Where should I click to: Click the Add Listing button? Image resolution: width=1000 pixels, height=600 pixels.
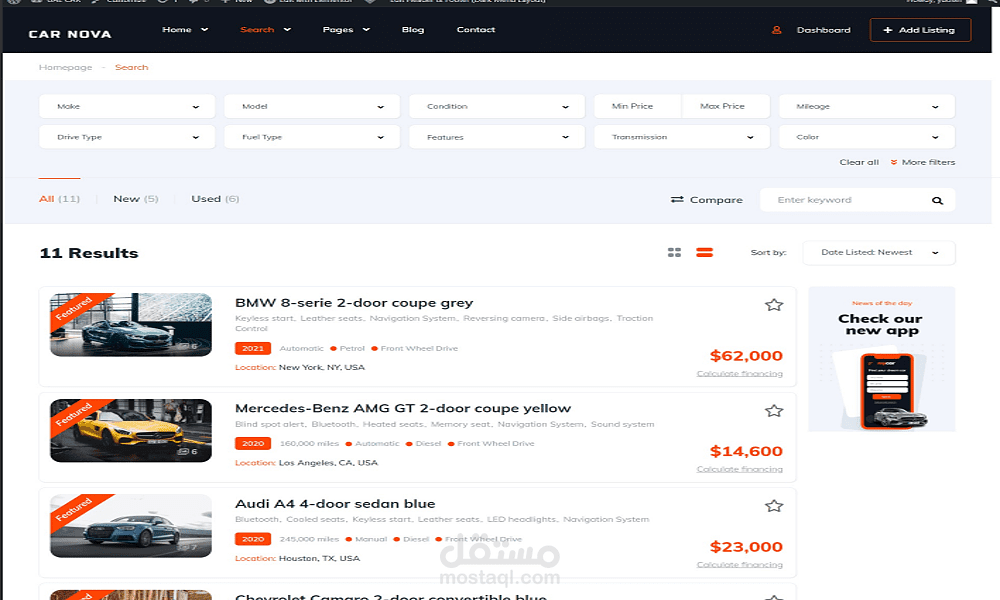920,30
